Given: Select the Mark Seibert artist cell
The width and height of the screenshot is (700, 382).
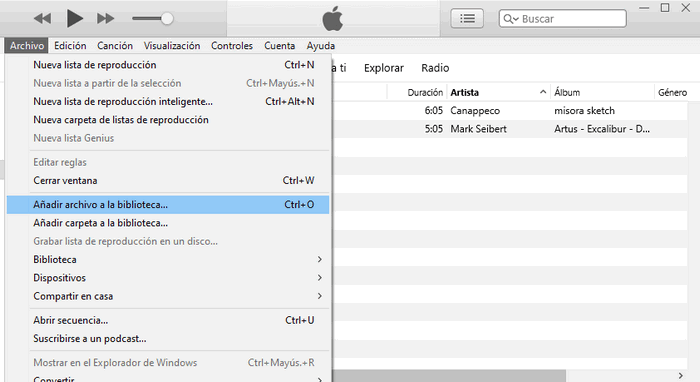Looking at the screenshot, I should click(x=479, y=129).
